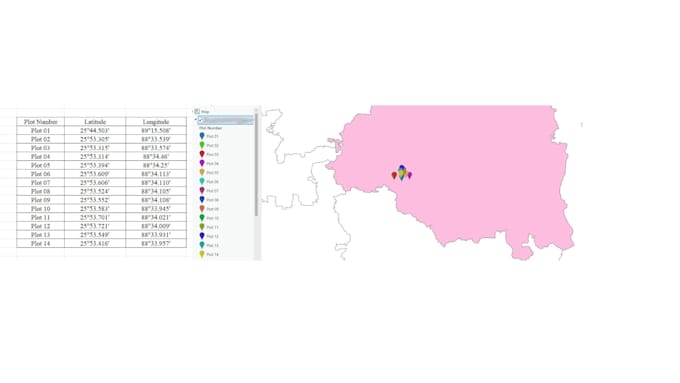Toggle the highlighted layer visibility checkbox
680x383 pixels.
click(201, 120)
